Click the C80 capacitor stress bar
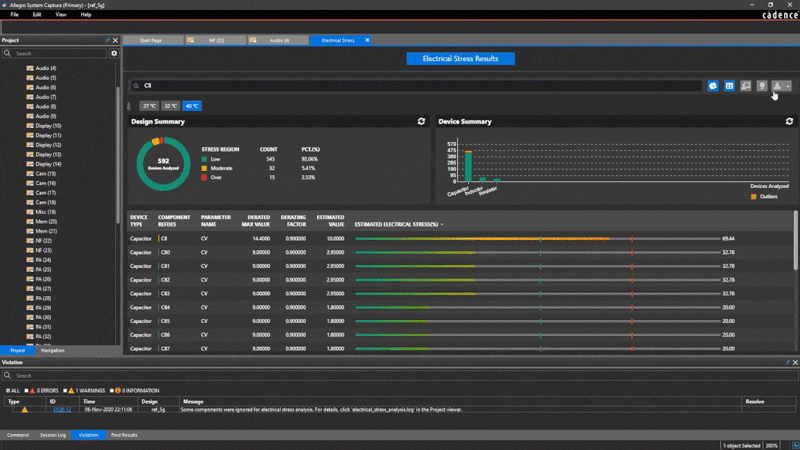 coord(537,253)
